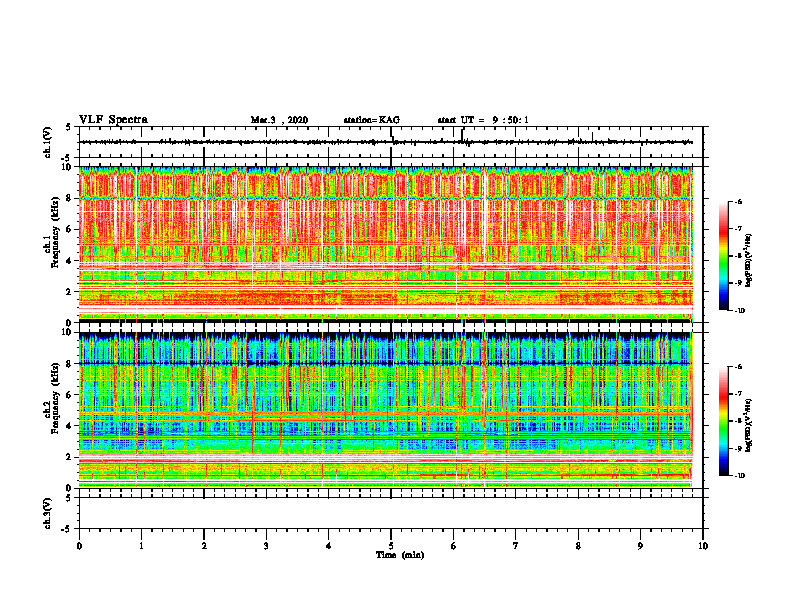Click time axis tick label "1"

point(141,546)
